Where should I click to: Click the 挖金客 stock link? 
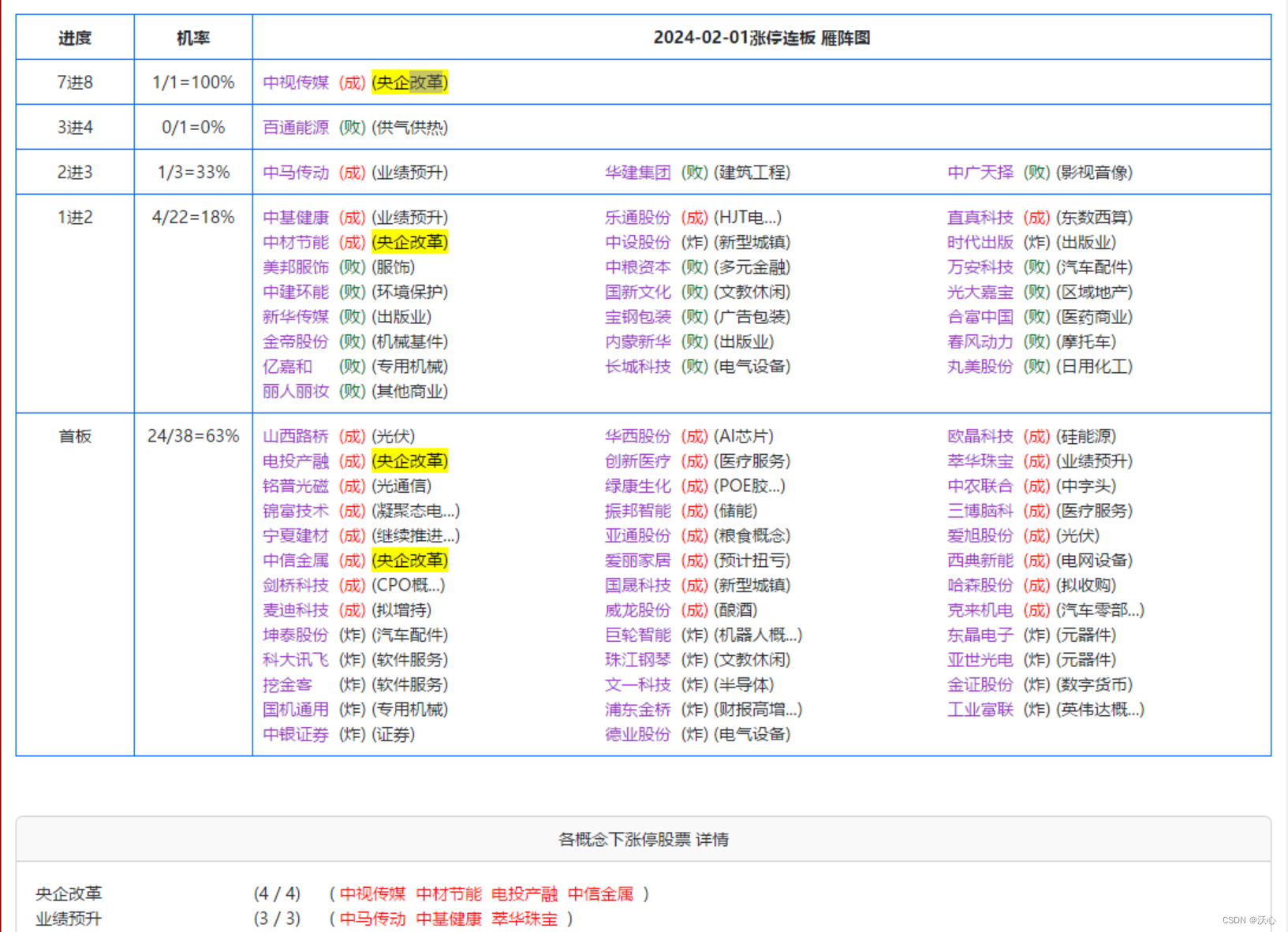tap(288, 684)
